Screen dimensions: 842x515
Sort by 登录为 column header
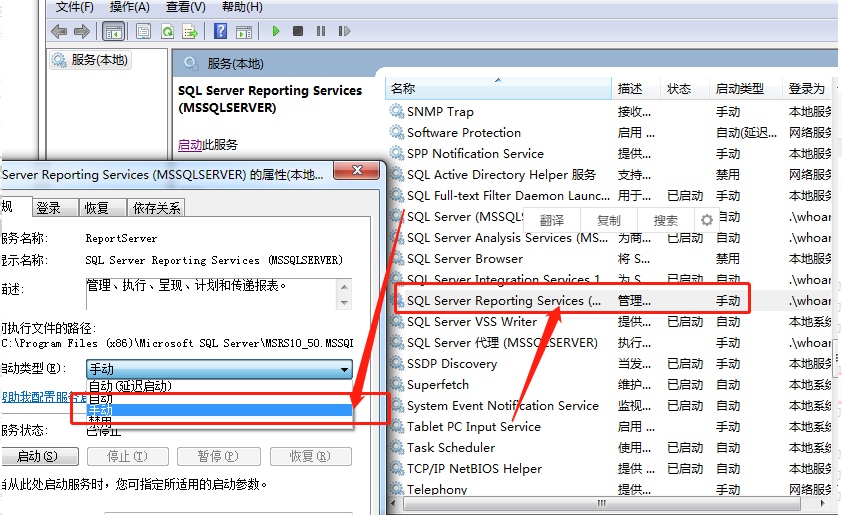807,89
